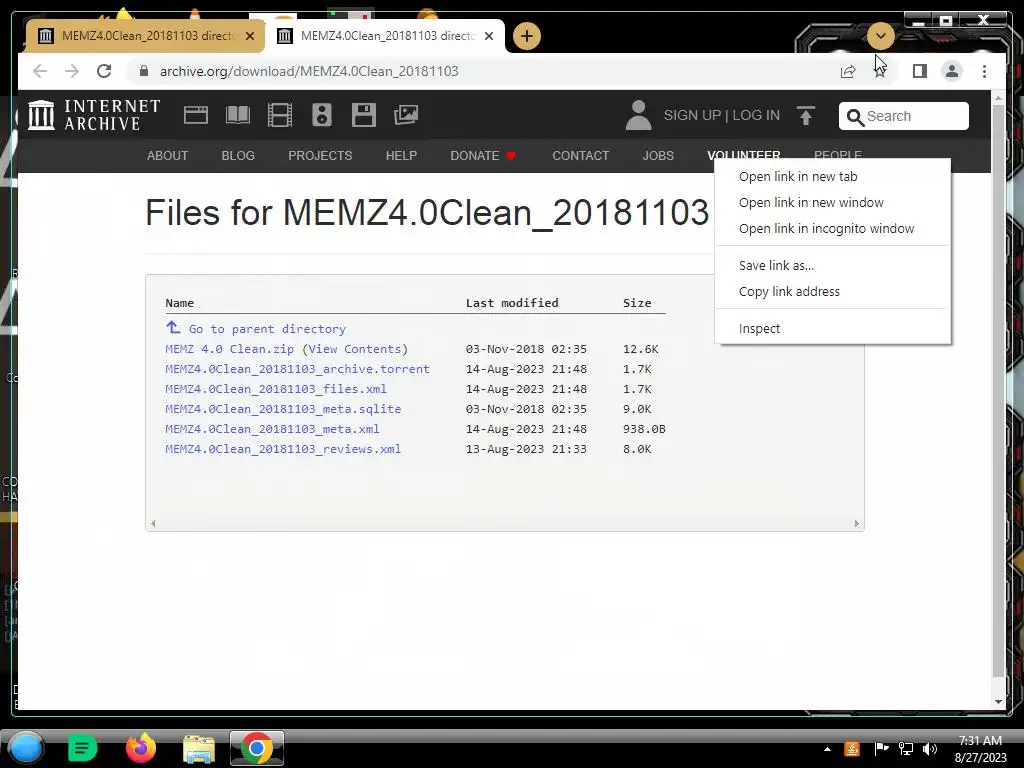Open MEMZ4.0Clean_20181103_meta.xml
Image resolution: width=1024 pixels, height=768 pixels.
pyautogui.click(x=272, y=429)
